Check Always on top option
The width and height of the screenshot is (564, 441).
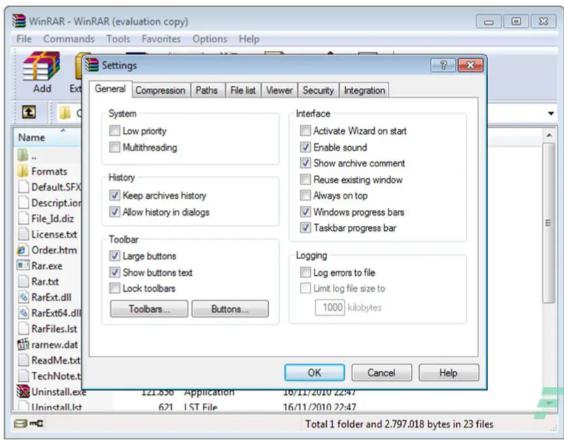tap(305, 195)
